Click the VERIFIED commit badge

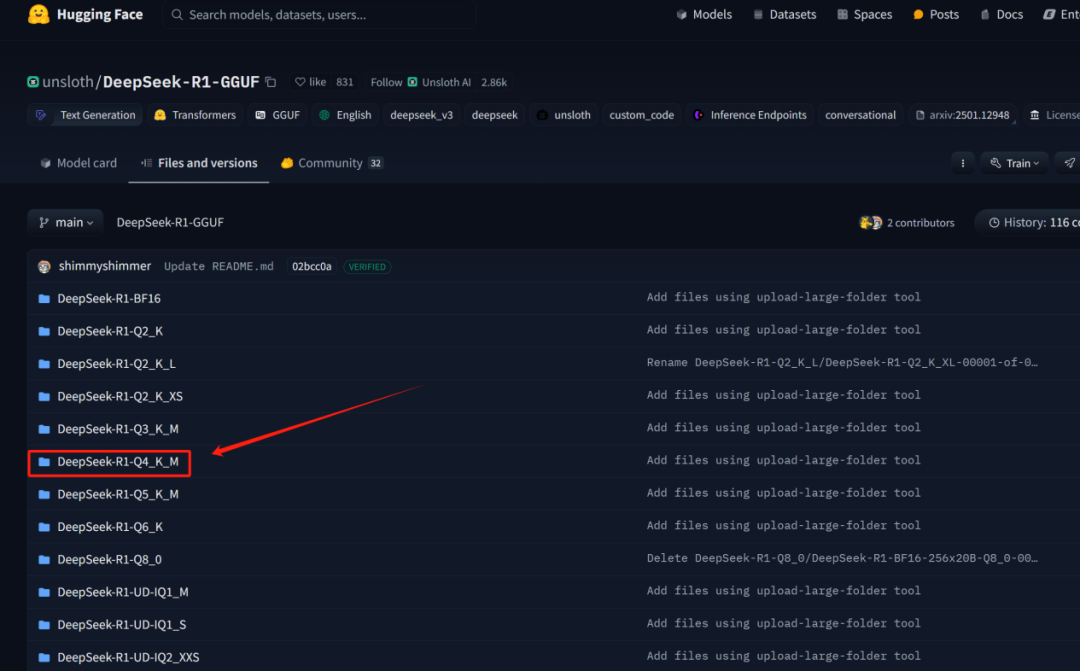(367, 267)
